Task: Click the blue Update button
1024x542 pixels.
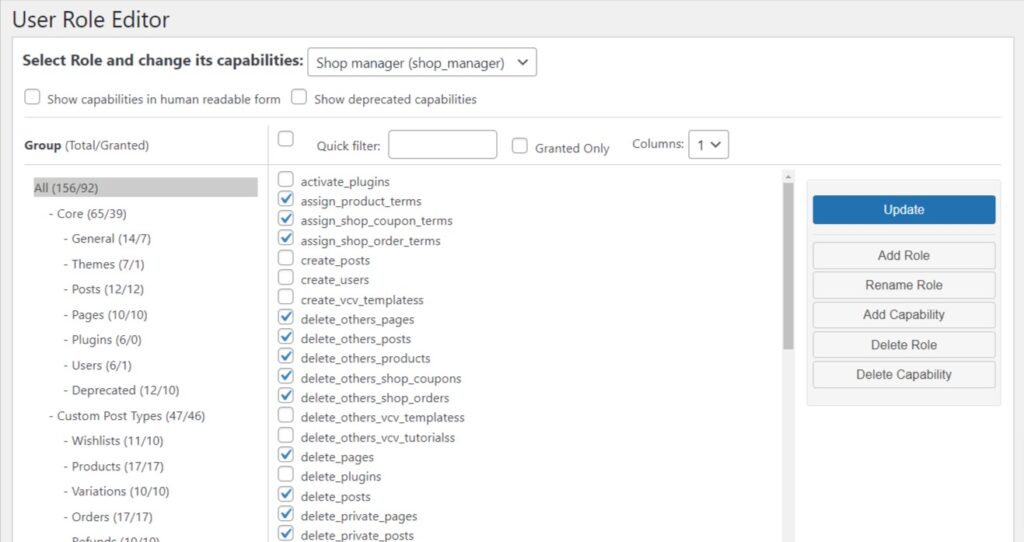Action: point(903,210)
